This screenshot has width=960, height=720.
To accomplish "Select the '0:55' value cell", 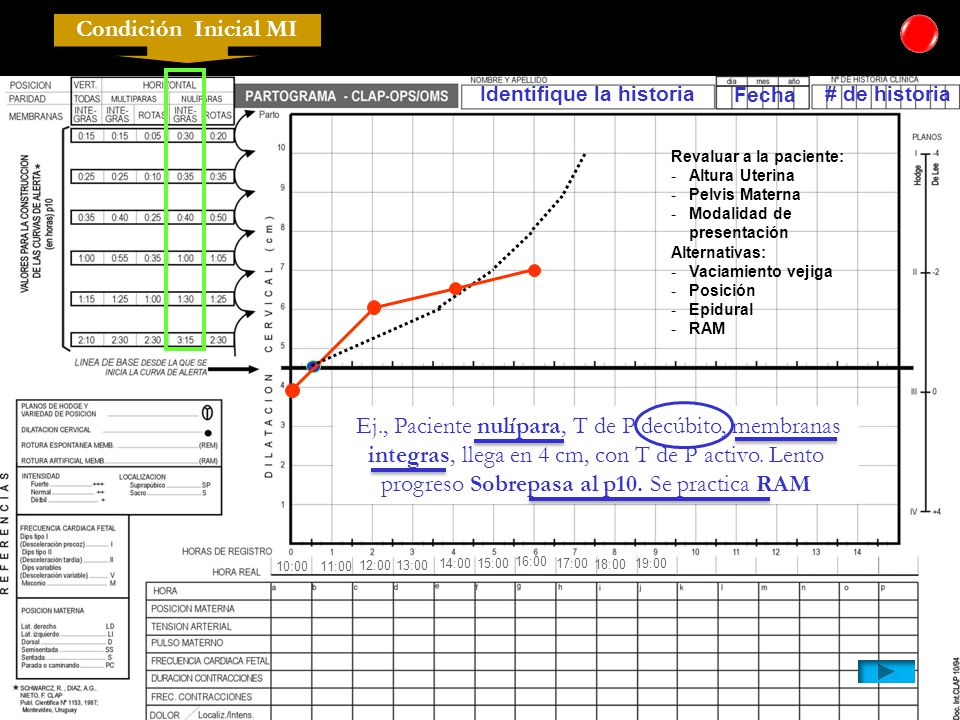I will click(x=119, y=258).
